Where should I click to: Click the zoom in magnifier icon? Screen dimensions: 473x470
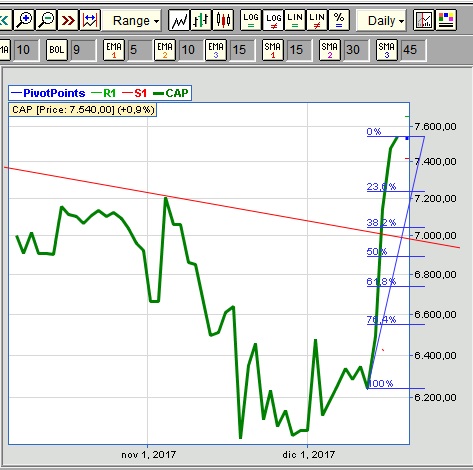(x=25, y=20)
